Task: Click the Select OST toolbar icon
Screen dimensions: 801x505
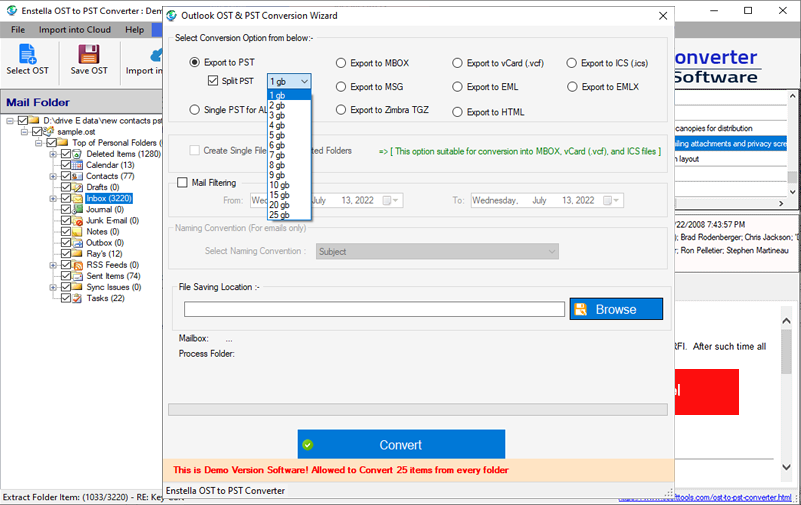Action: [27, 55]
